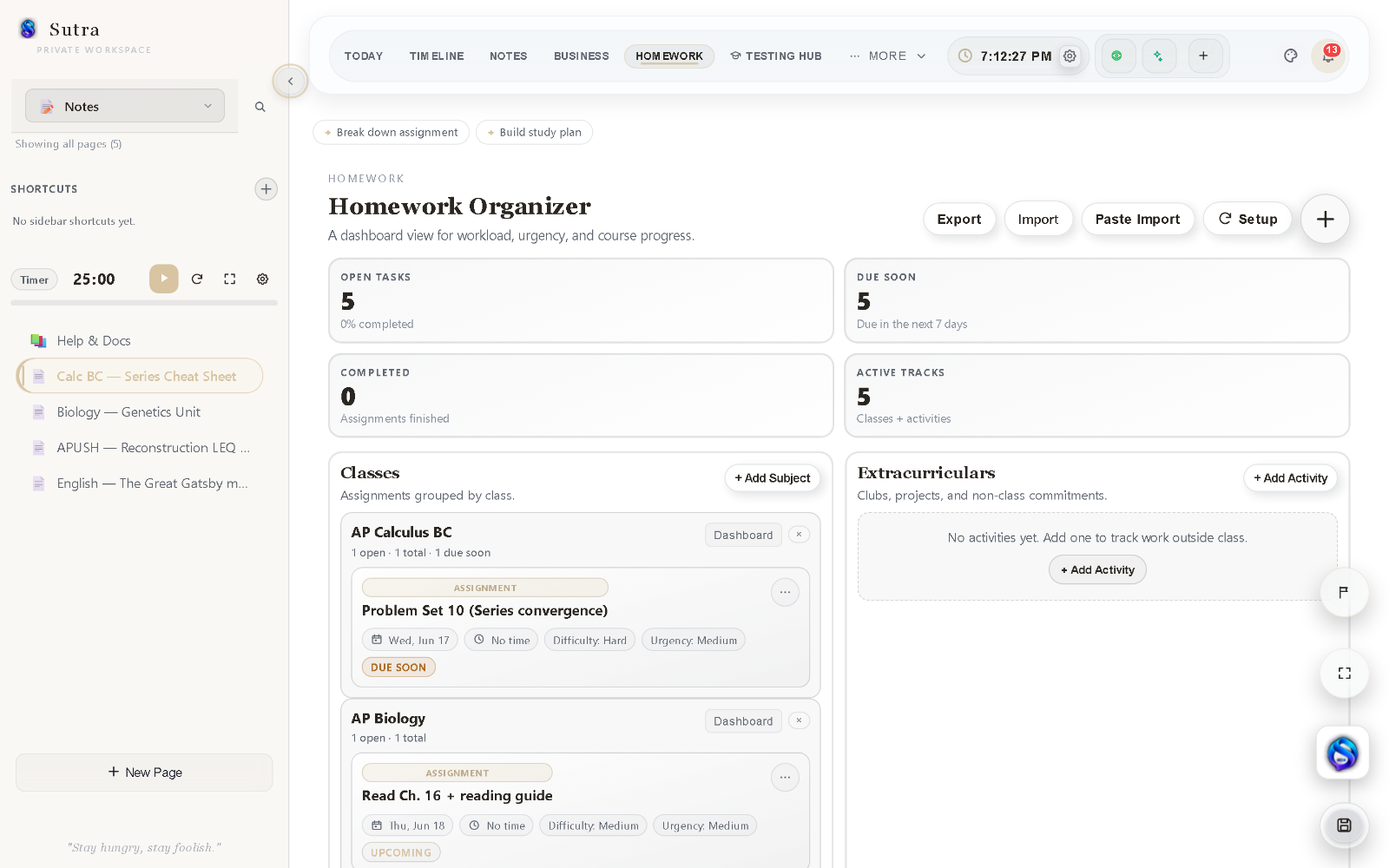Open the Notes dropdown in the sidebar

125,106
